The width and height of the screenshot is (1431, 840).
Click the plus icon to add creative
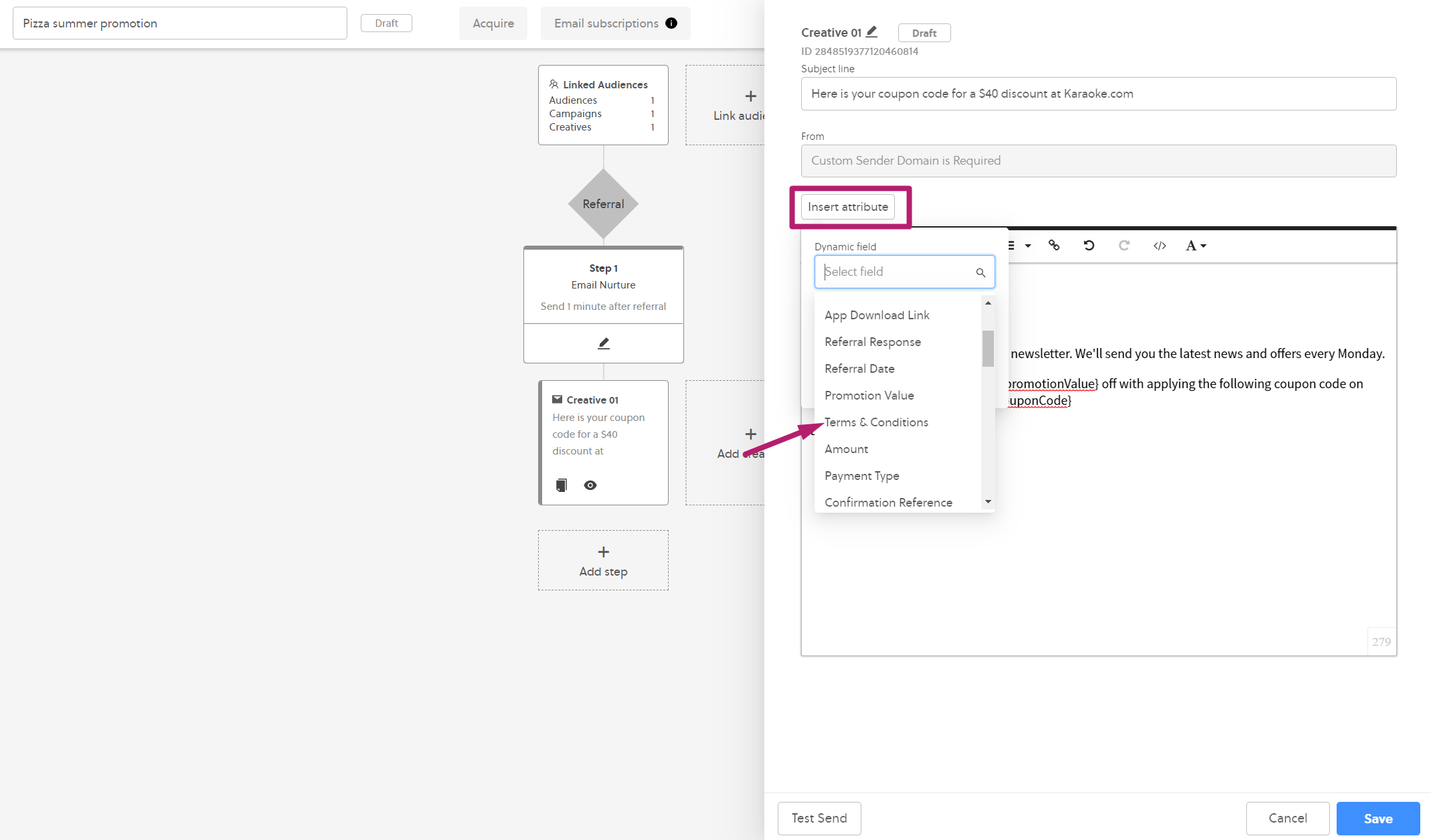tap(751, 434)
